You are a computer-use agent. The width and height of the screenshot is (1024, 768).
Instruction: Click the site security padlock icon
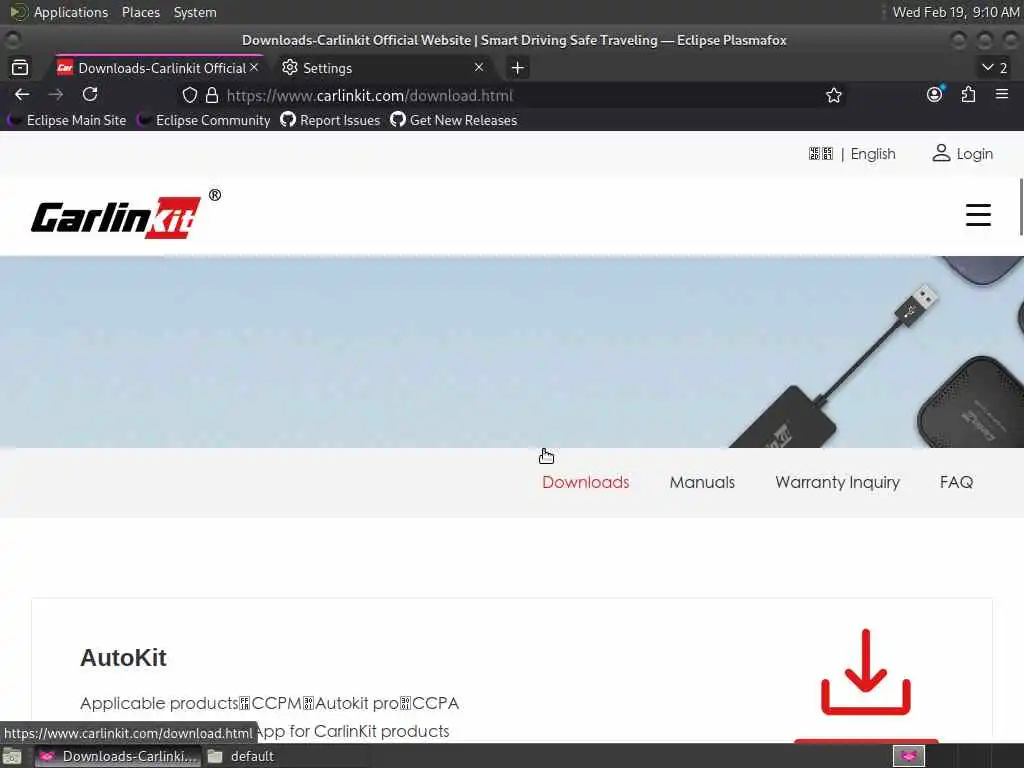pyautogui.click(x=212, y=95)
